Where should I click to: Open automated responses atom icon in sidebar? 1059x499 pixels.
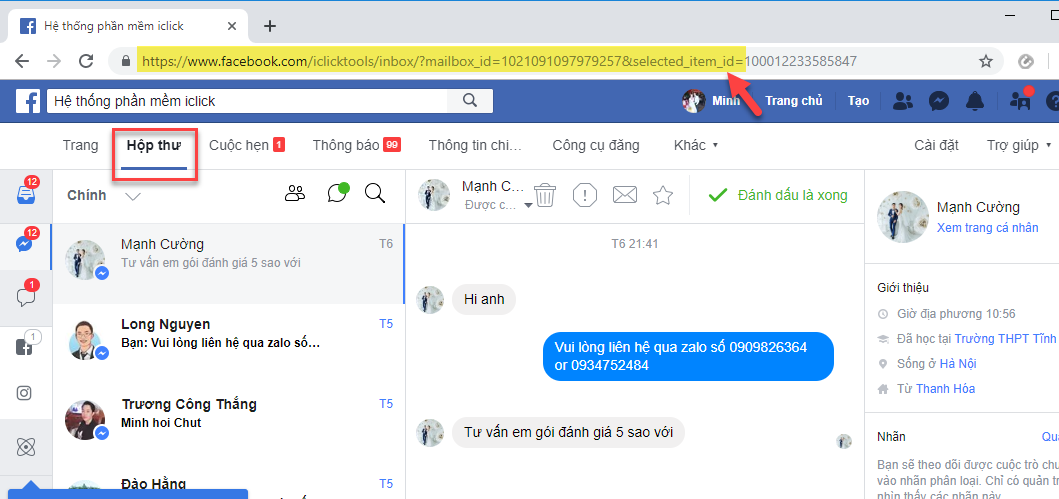point(24,447)
